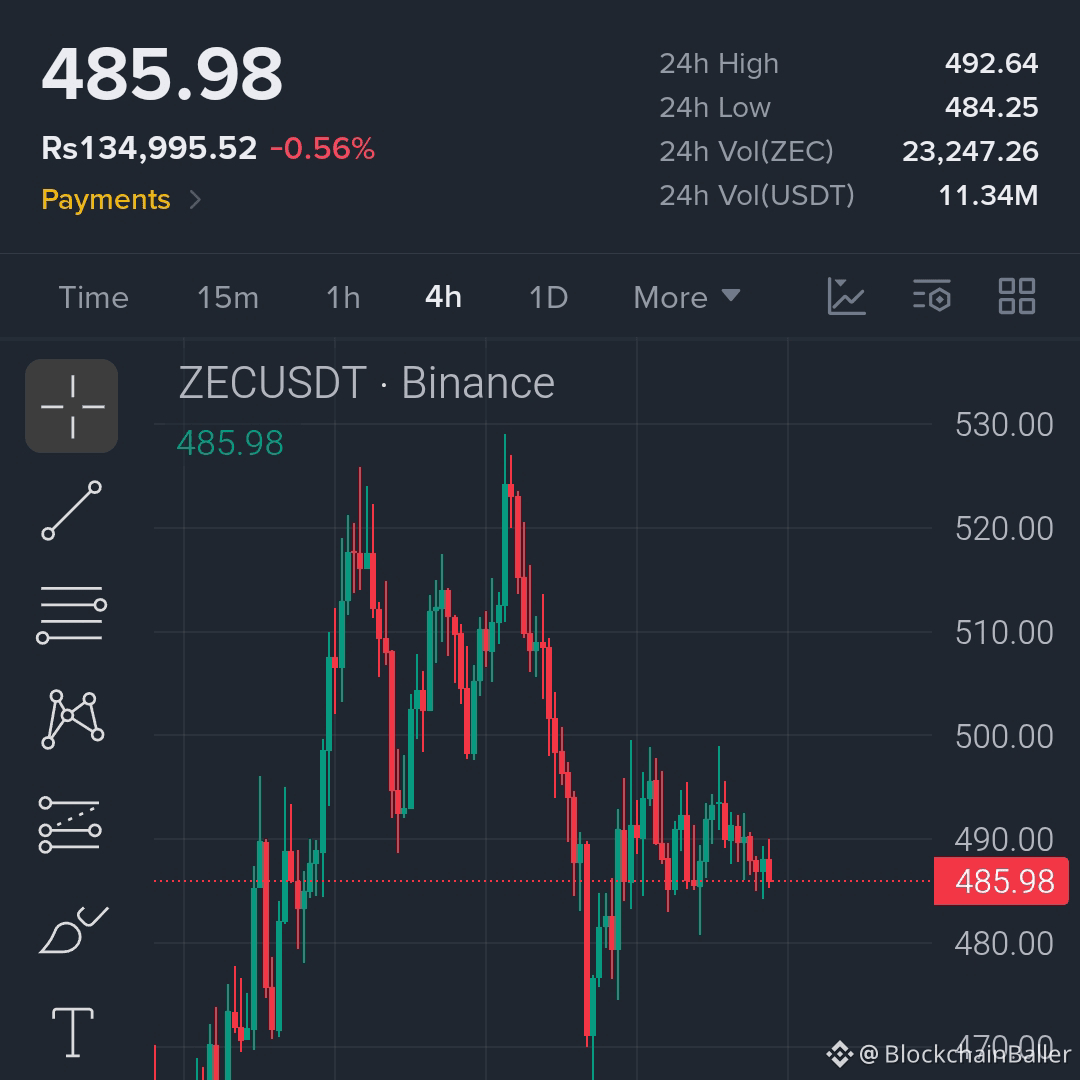
Task: Open the pattern drawing tool
Action: [72, 719]
